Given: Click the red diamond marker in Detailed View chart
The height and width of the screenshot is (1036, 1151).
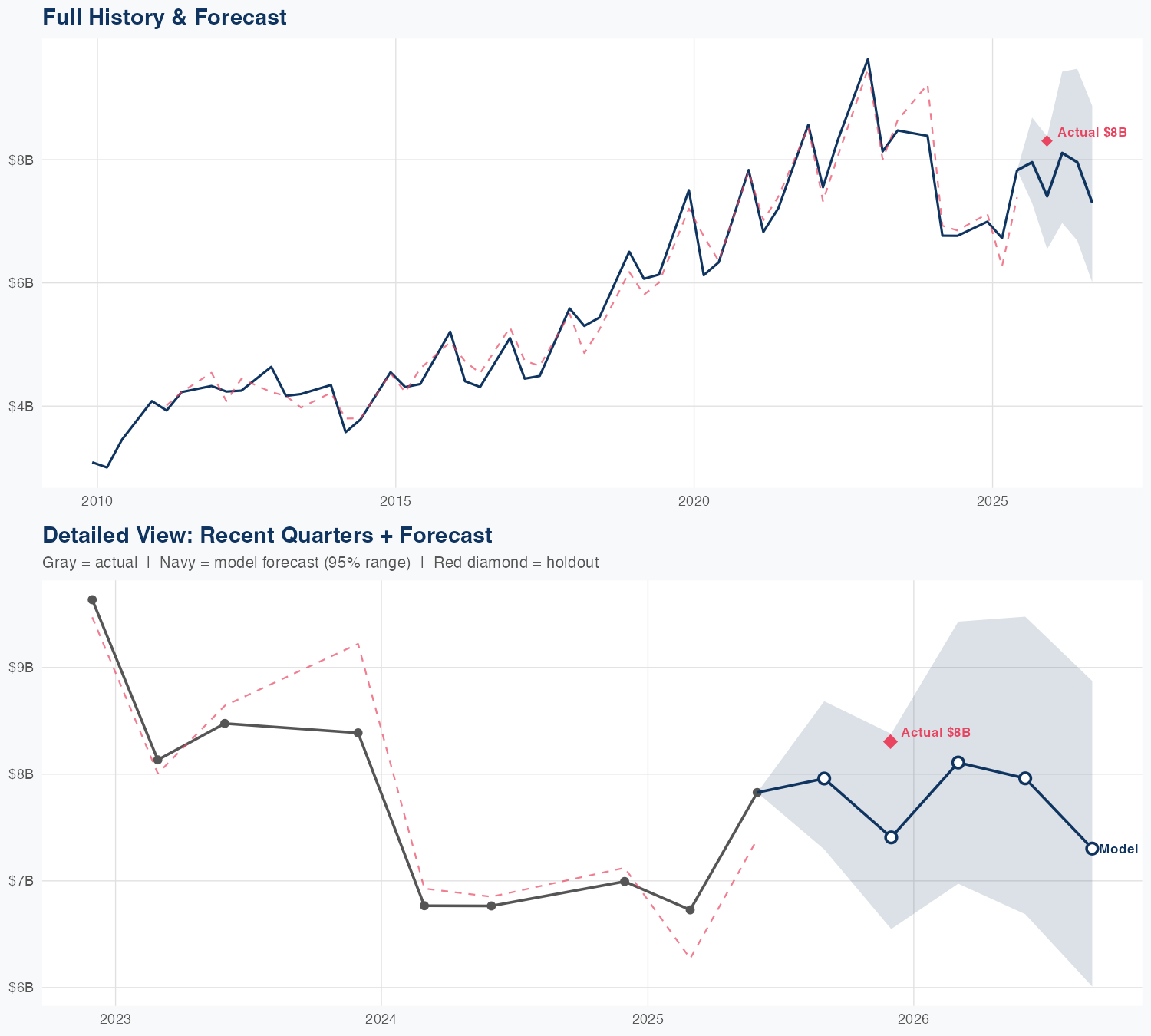Looking at the screenshot, I should click(890, 741).
